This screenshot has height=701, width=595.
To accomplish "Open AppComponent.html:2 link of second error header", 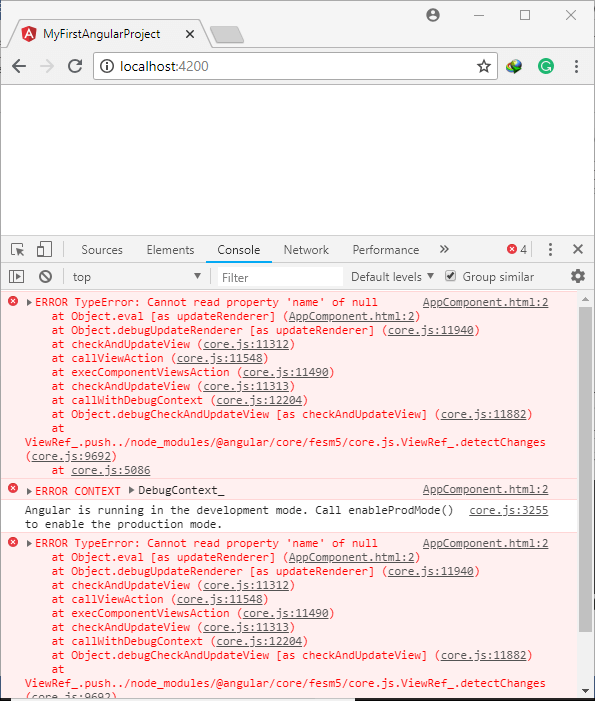I will [485, 543].
